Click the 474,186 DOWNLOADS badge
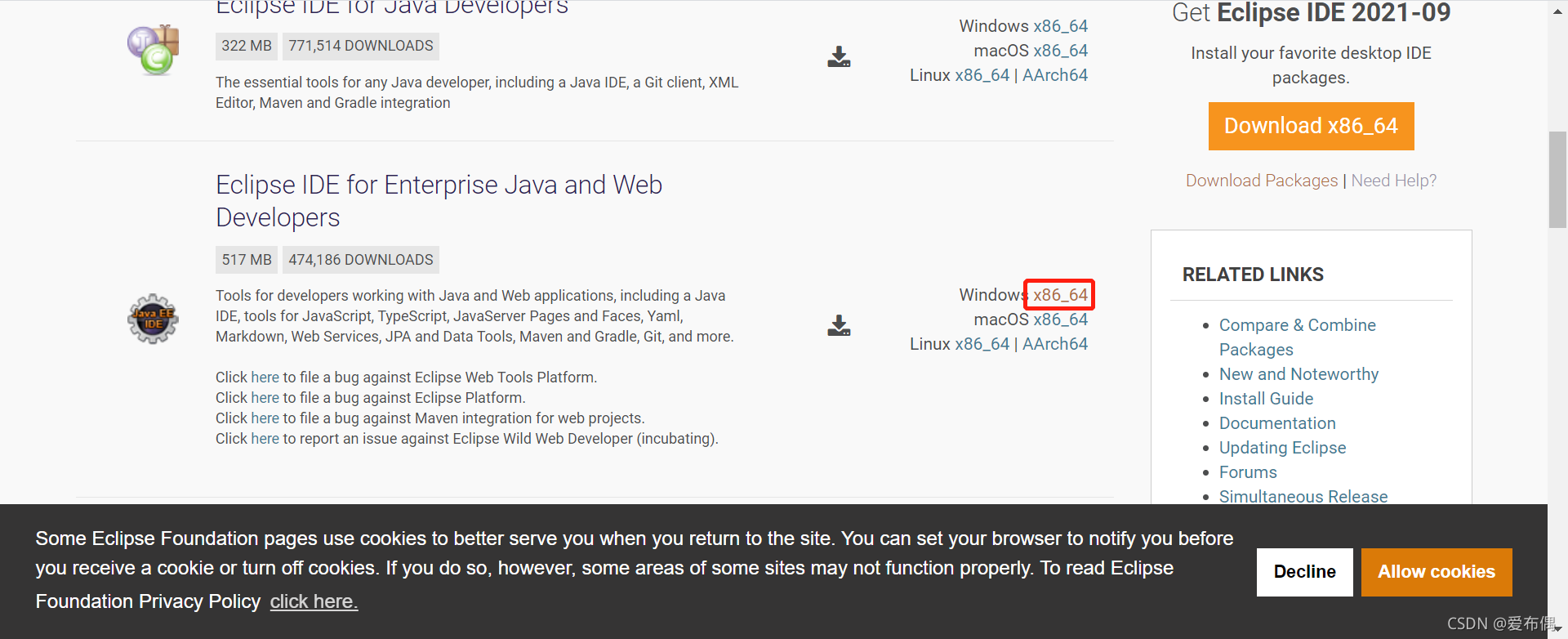The width and height of the screenshot is (1568, 639). pos(361,260)
